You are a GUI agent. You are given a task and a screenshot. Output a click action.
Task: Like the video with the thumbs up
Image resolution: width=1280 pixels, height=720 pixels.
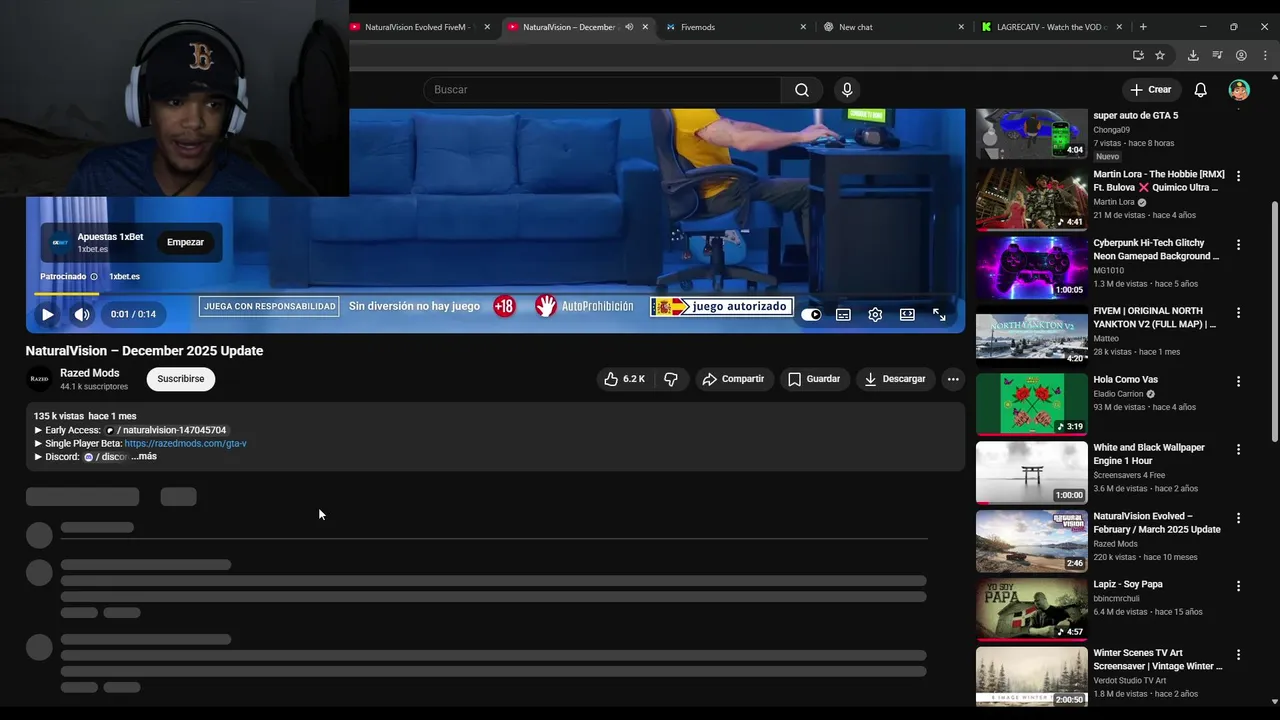pos(625,379)
